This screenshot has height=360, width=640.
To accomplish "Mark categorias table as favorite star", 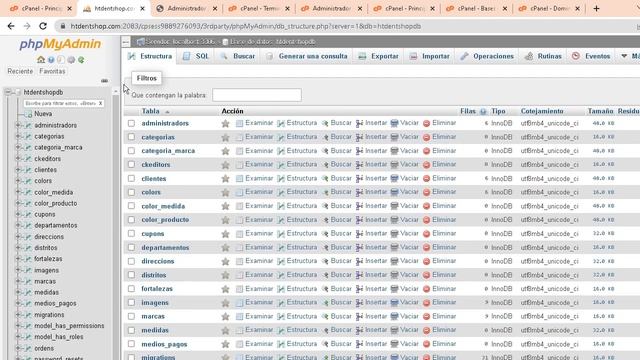I will [225, 137].
